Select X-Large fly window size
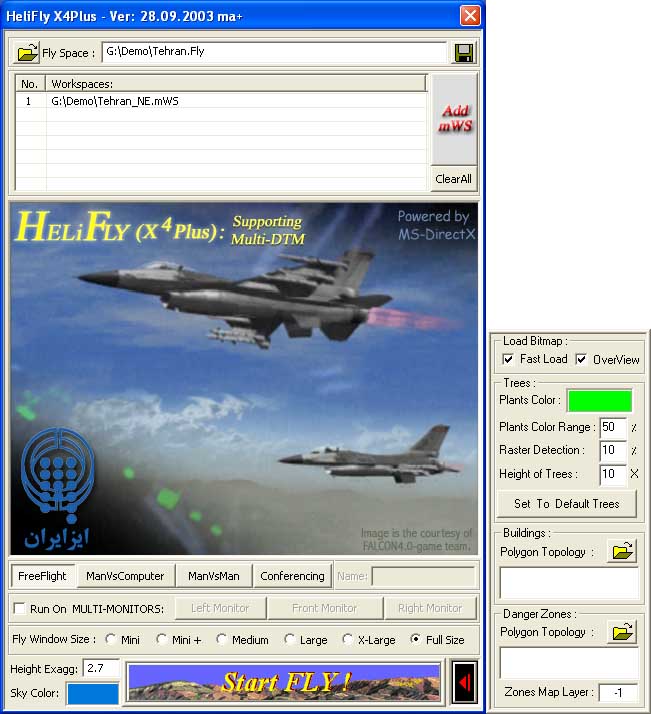651x714 pixels. pyautogui.click(x=347, y=639)
